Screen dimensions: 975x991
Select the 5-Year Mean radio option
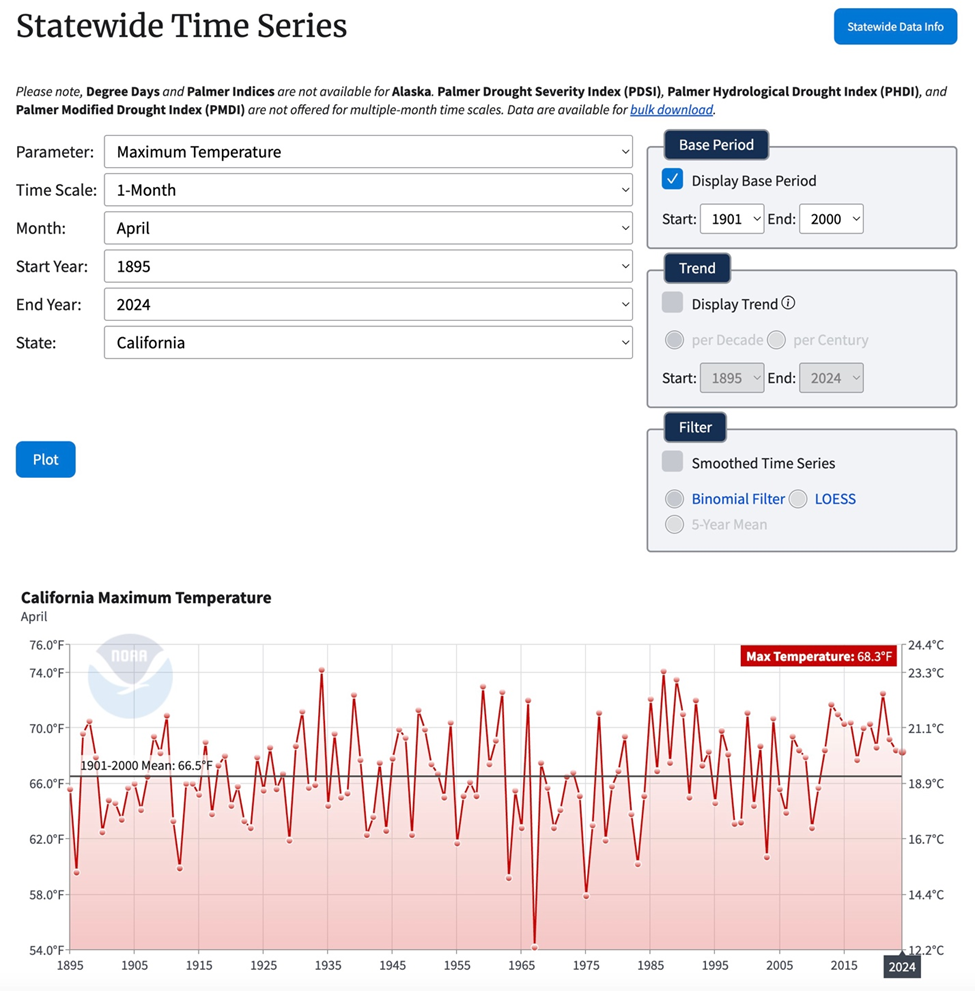pos(675,524)
